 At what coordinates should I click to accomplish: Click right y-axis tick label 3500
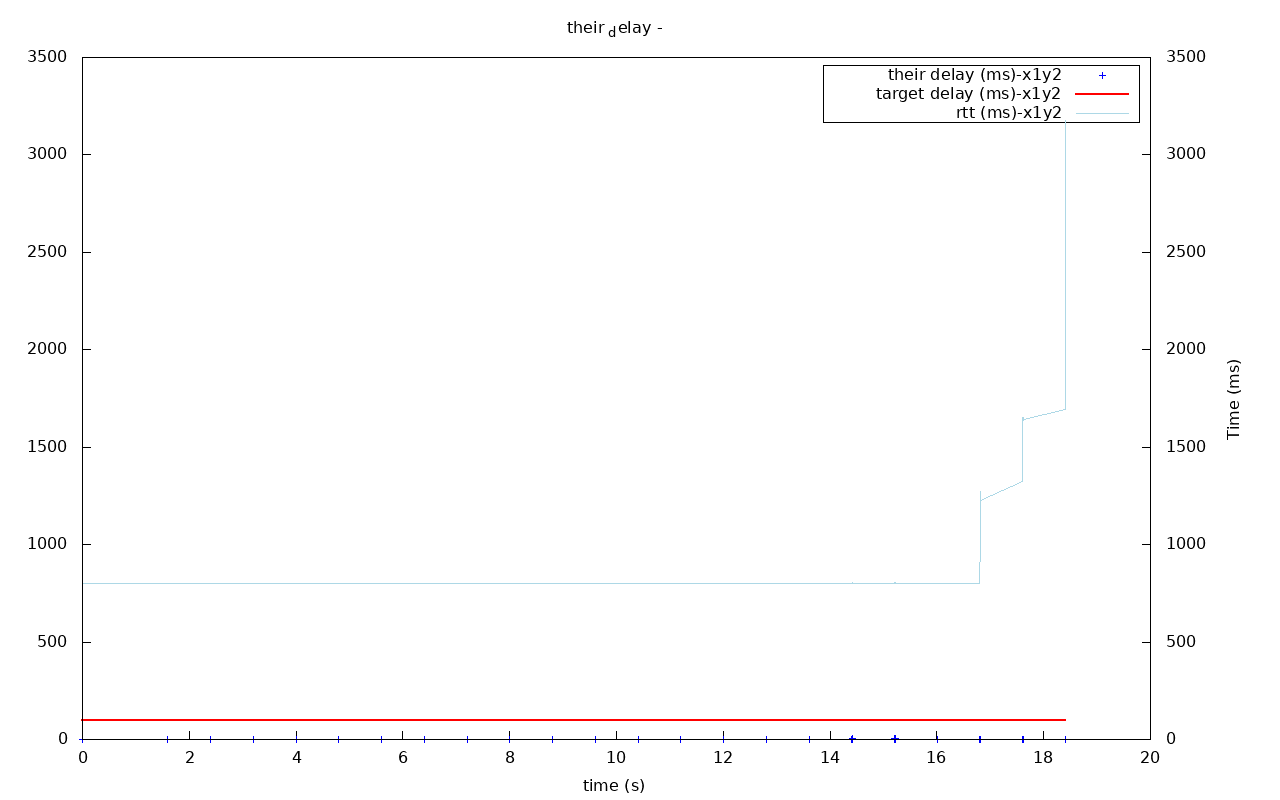coord(1186,57)
